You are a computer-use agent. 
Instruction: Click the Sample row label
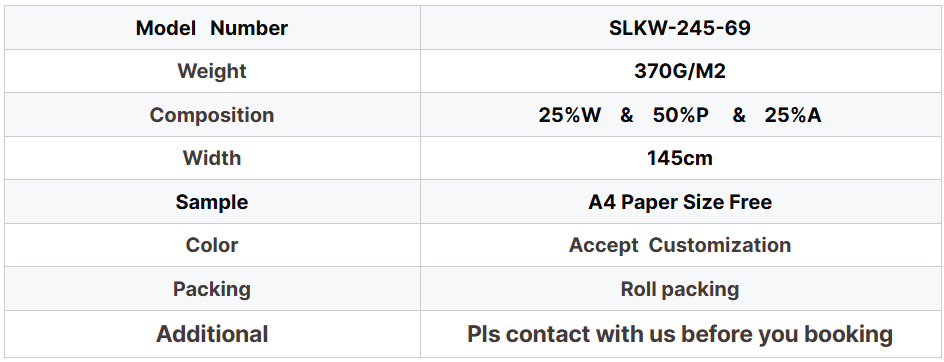click(212, 202)
